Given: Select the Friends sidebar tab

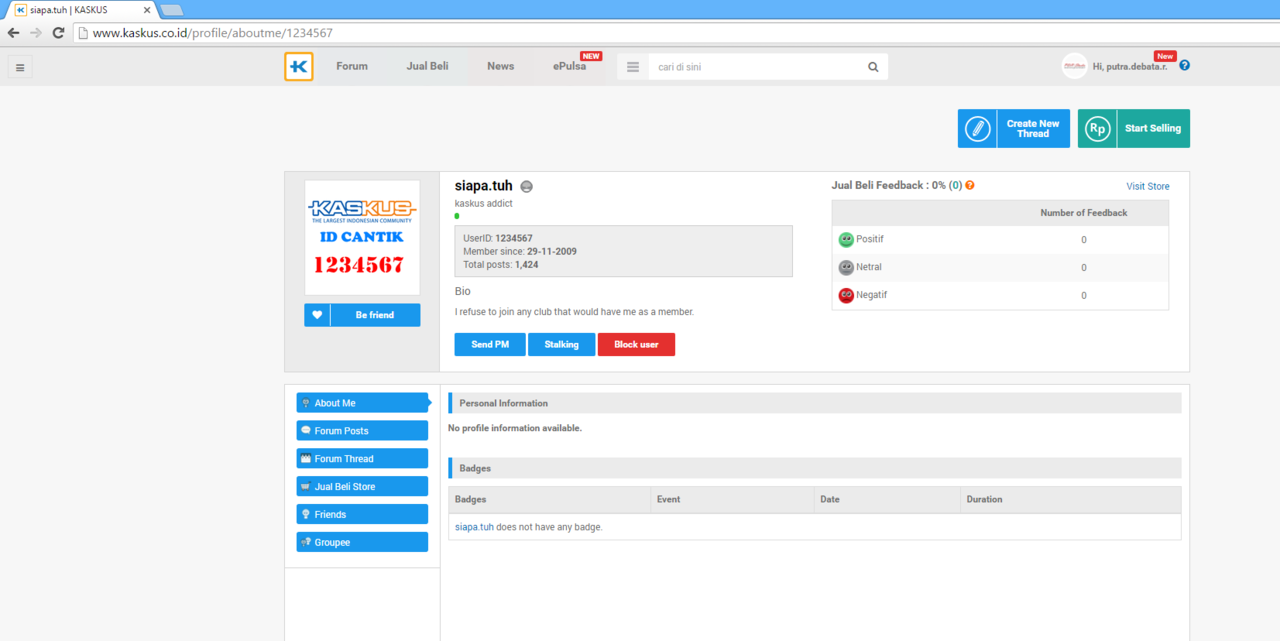Looking at the screenshot, I should (x=362, y=514).
